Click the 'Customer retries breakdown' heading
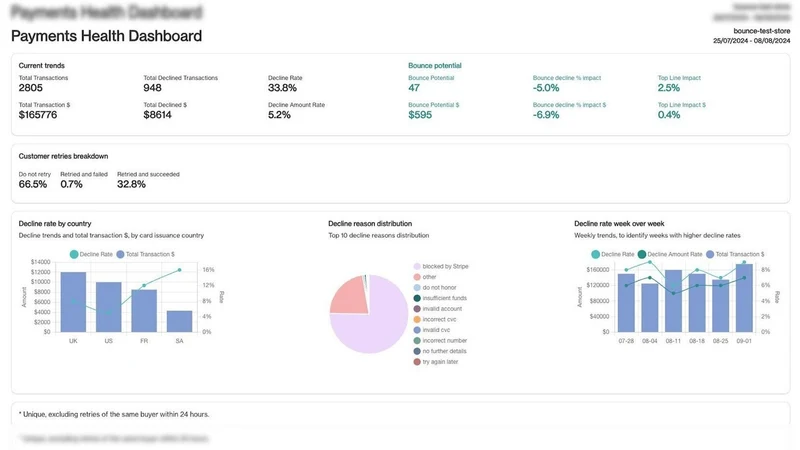 63,156
